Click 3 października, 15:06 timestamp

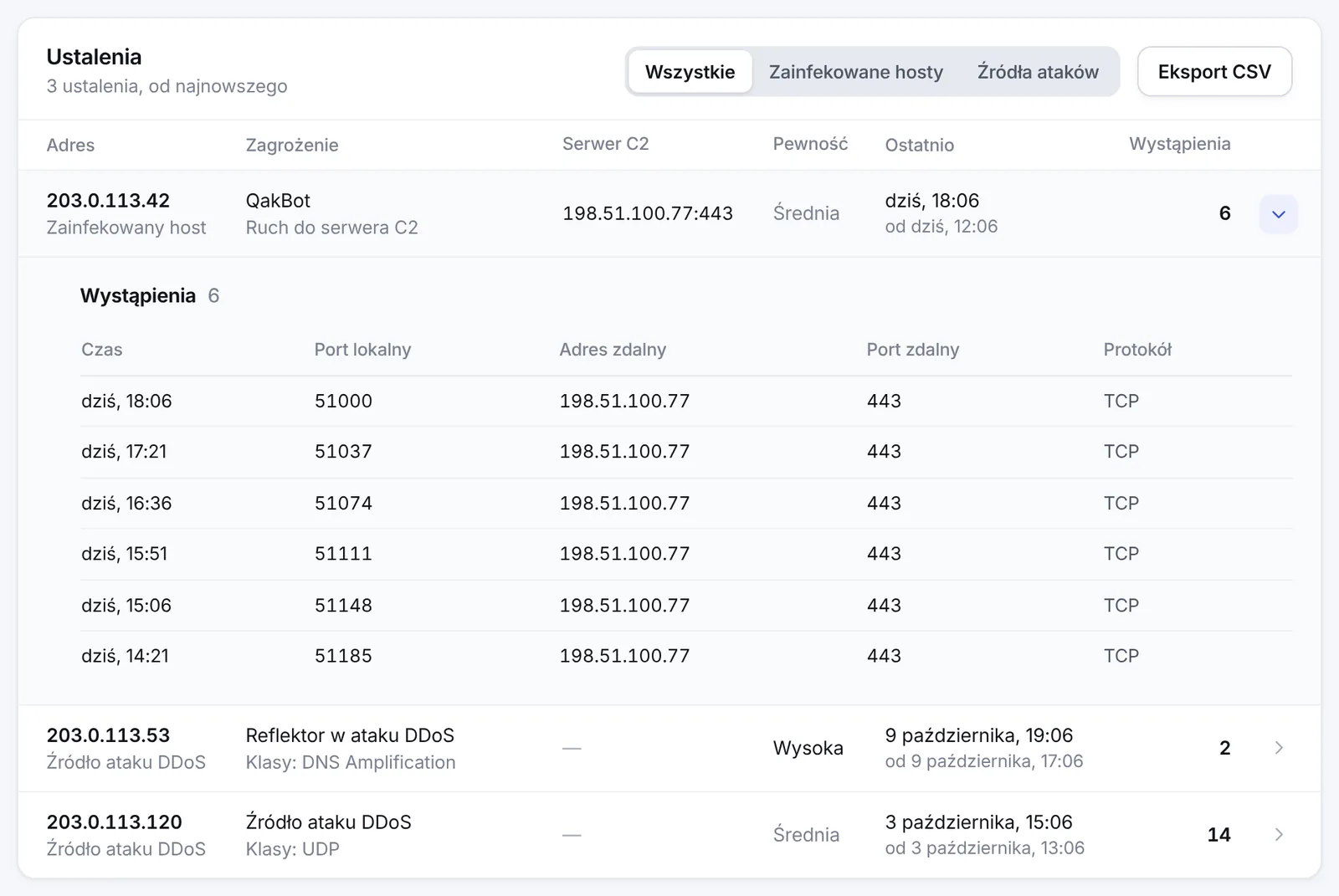(978, 822)
